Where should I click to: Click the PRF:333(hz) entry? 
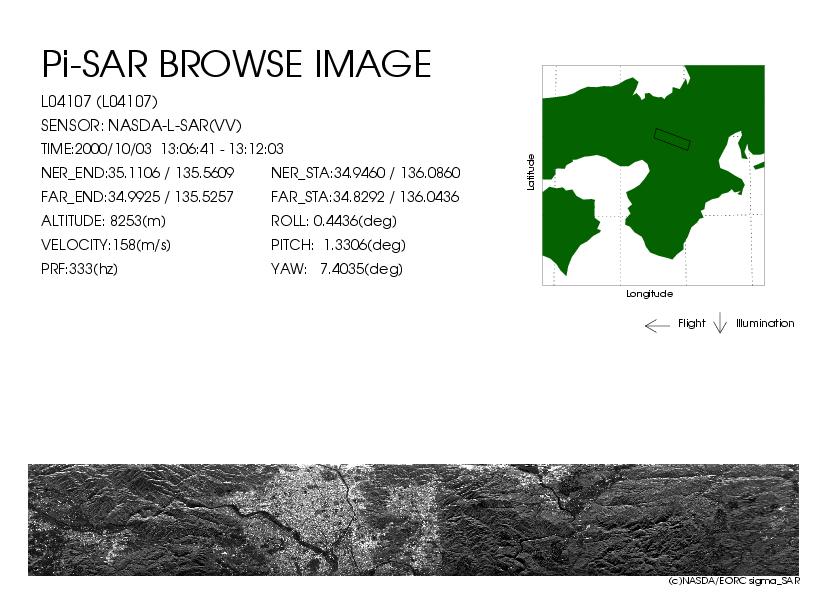[x=79, y=269]
